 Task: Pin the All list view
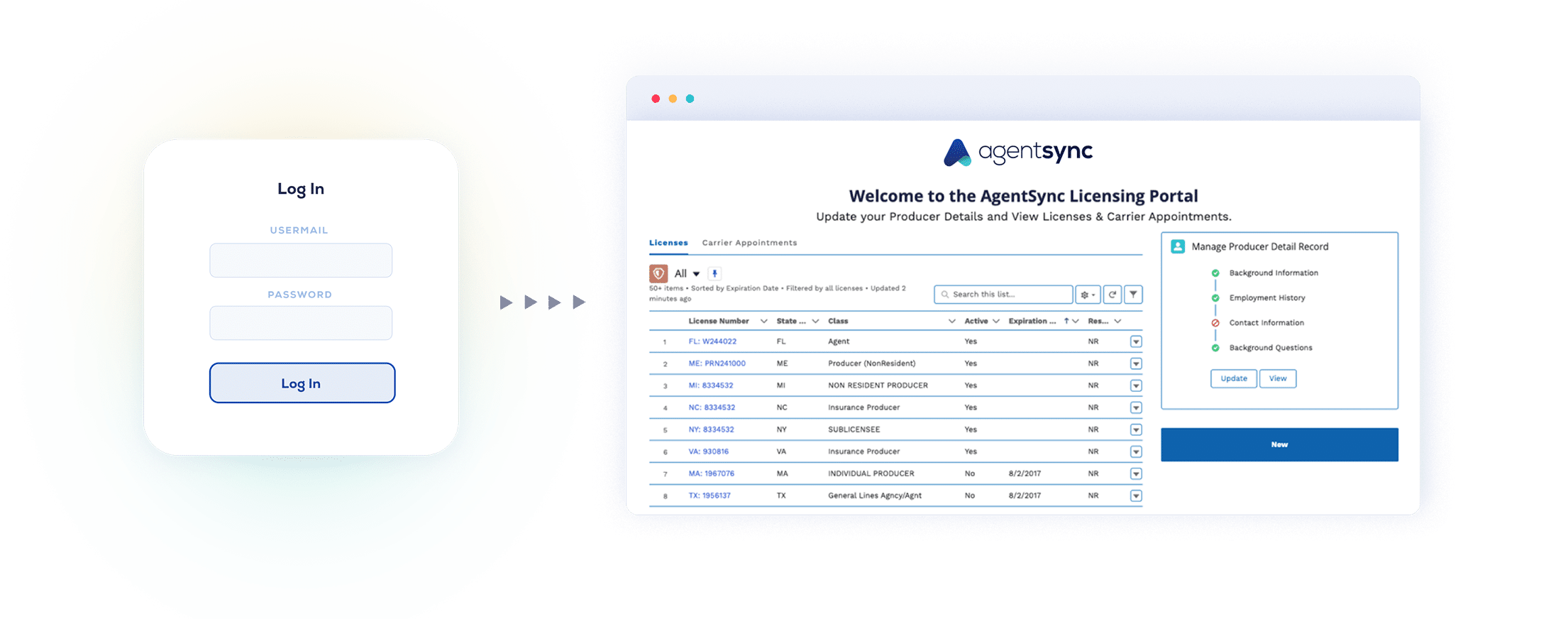[x=714, y=273]
